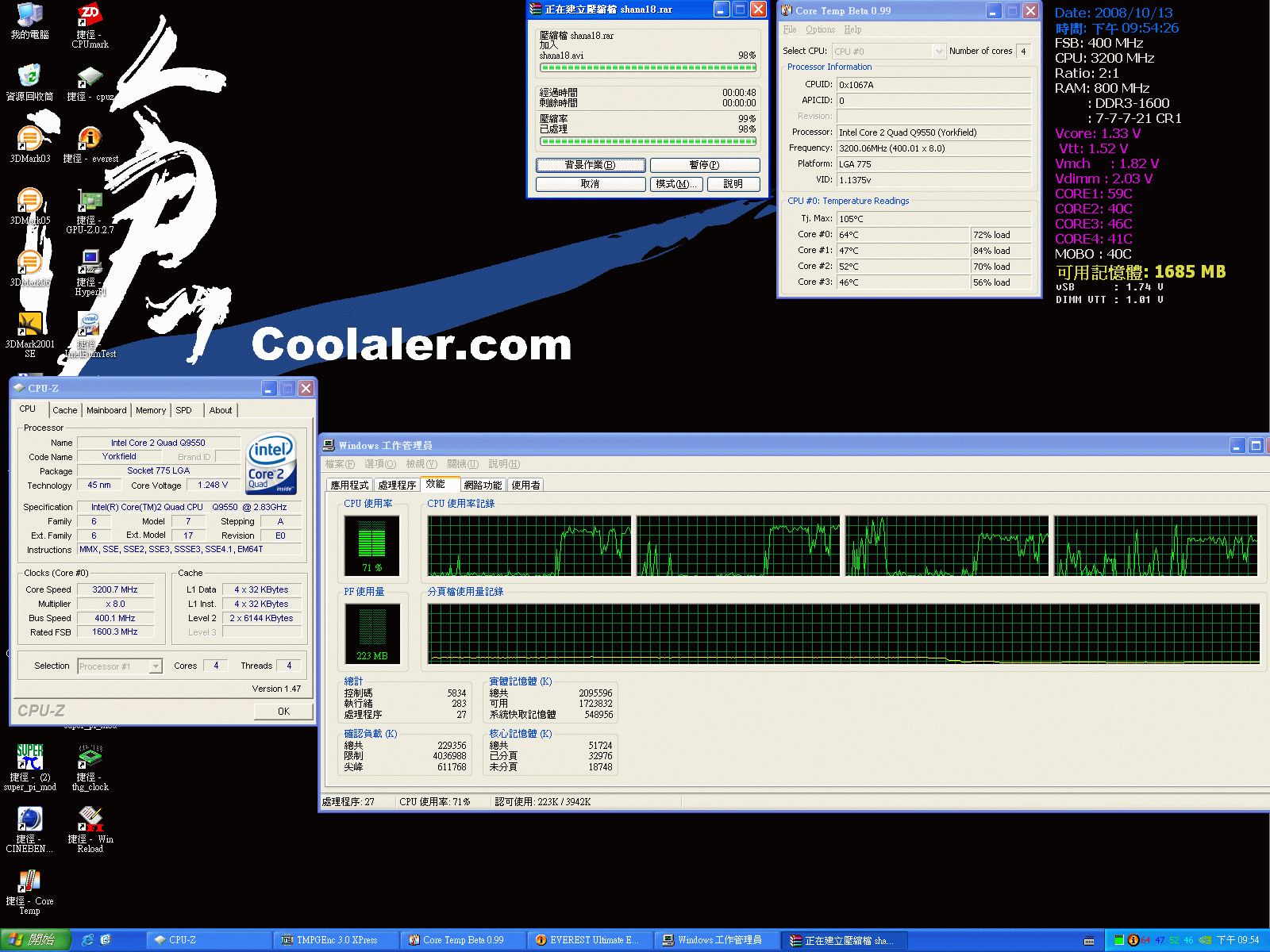Screen dimensions: 1270x952
Task: Switch to the Memory tab in CPU-Z
Action: 151,410
